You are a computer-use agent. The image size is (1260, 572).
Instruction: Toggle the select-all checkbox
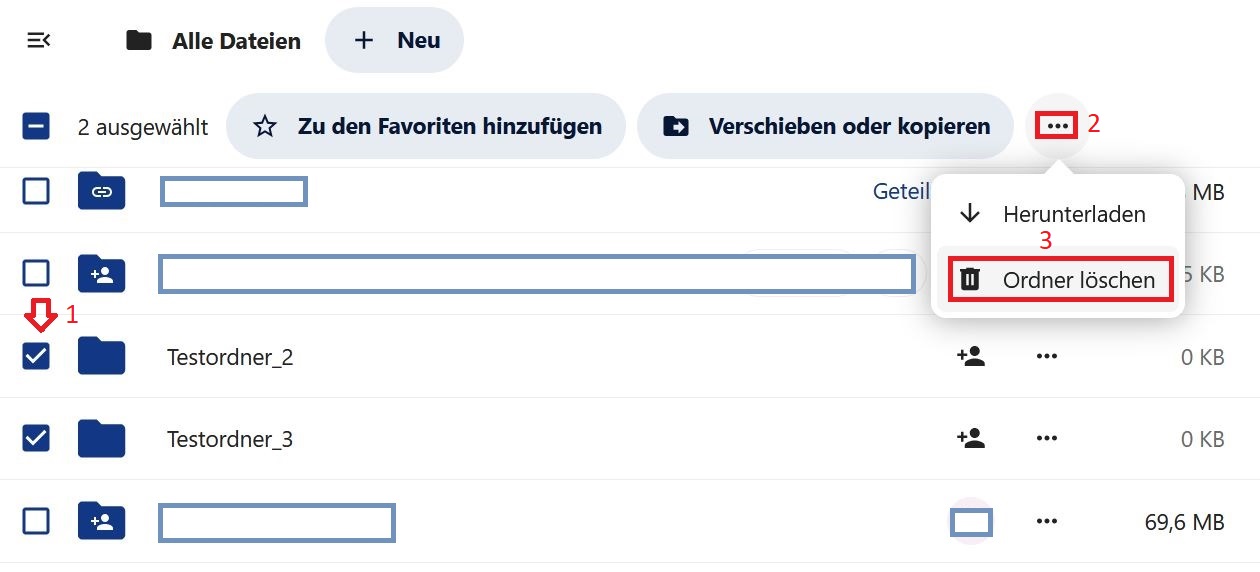(x=36, y=127)
